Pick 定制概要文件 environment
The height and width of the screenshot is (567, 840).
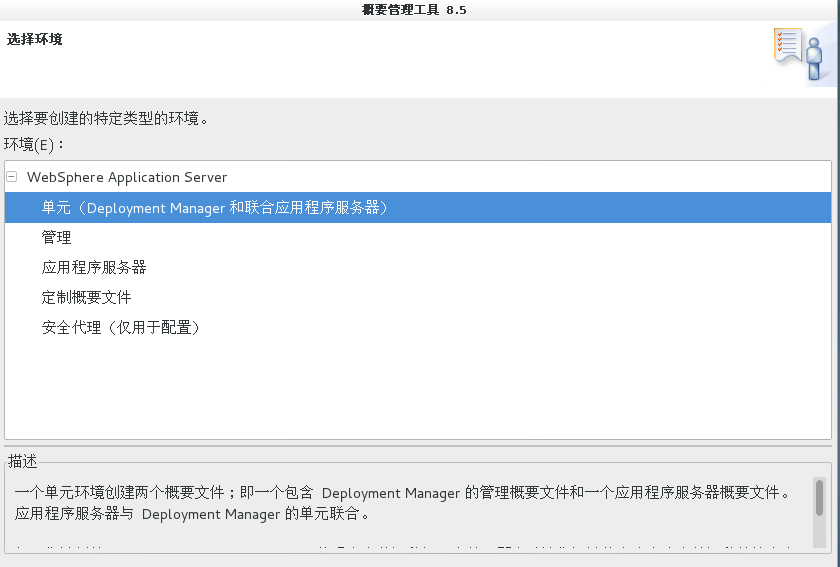pyautogui.click(x=86, y=297)
